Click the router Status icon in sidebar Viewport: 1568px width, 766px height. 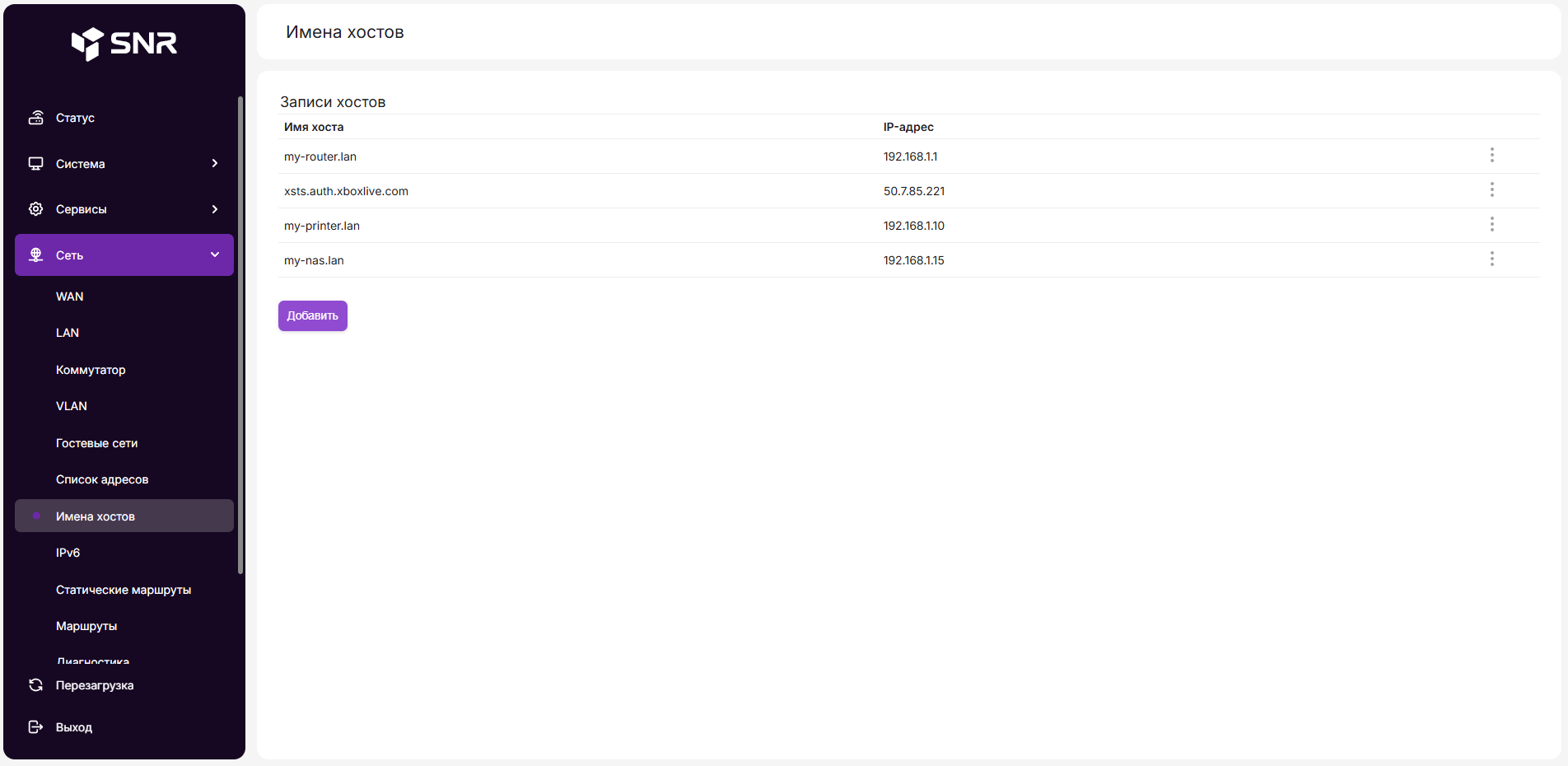point(35,118)
